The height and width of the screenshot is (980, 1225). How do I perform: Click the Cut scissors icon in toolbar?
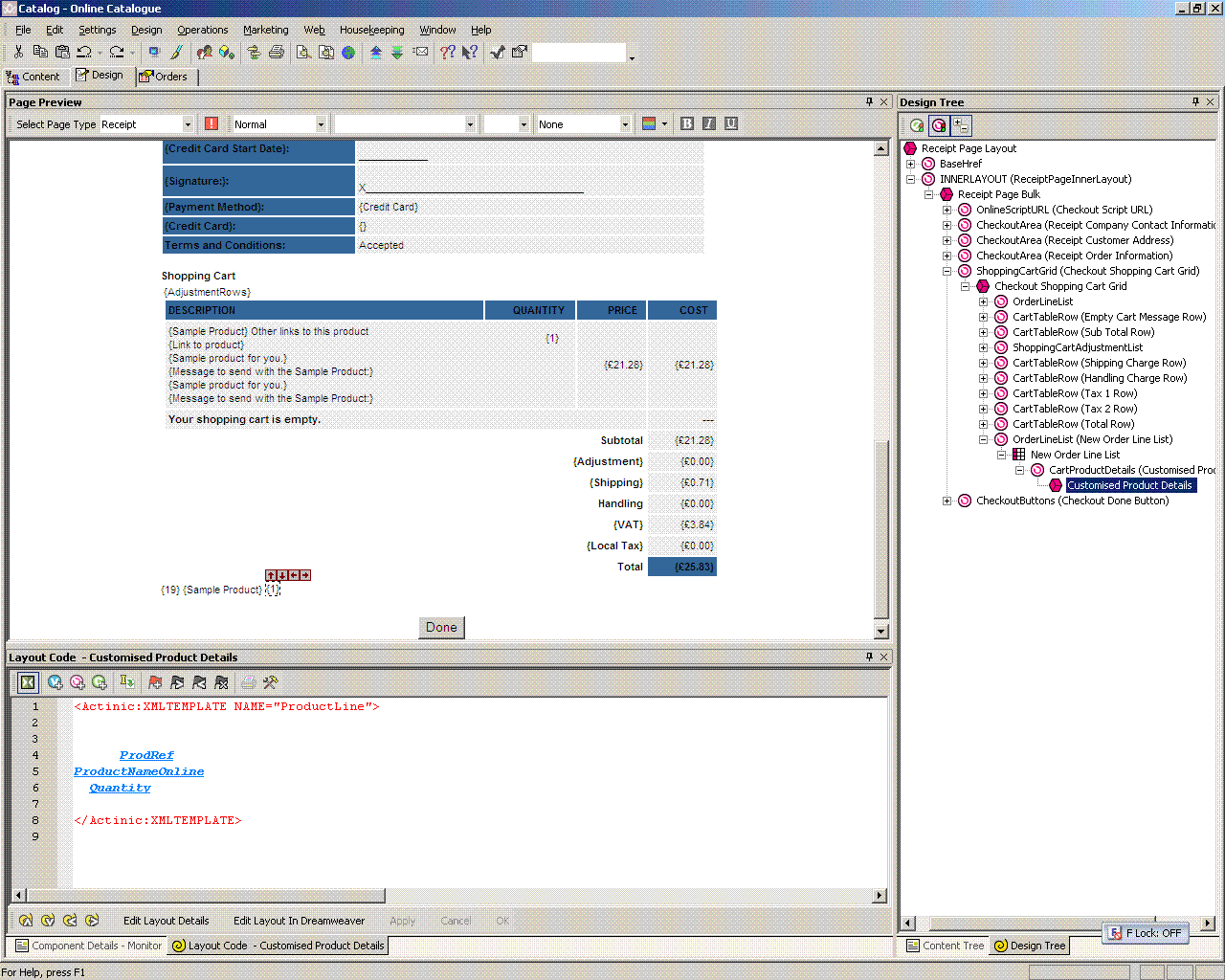click(18, 52)
